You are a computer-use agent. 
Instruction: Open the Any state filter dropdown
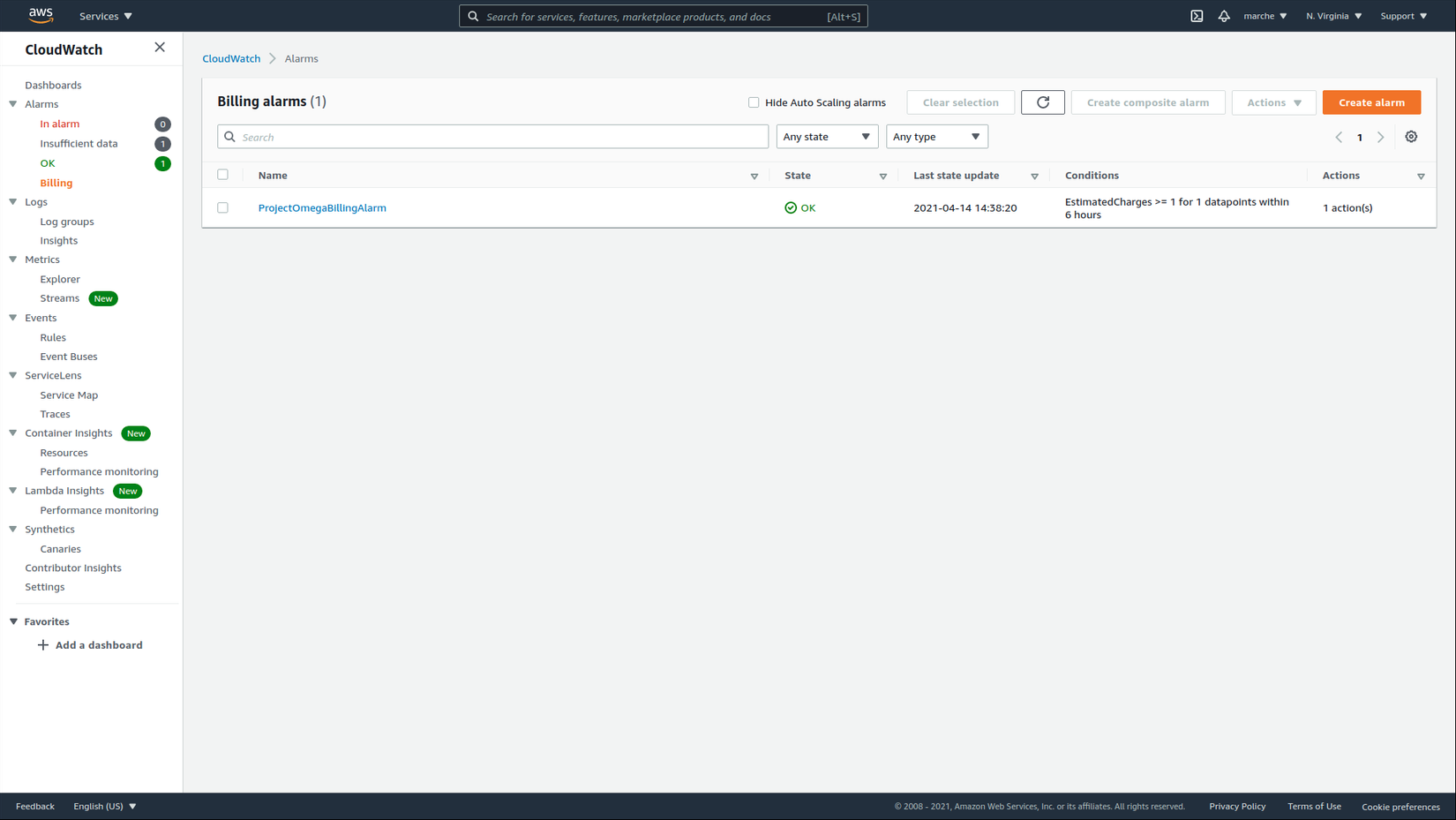pyautogui.click(x=827, y=137)
